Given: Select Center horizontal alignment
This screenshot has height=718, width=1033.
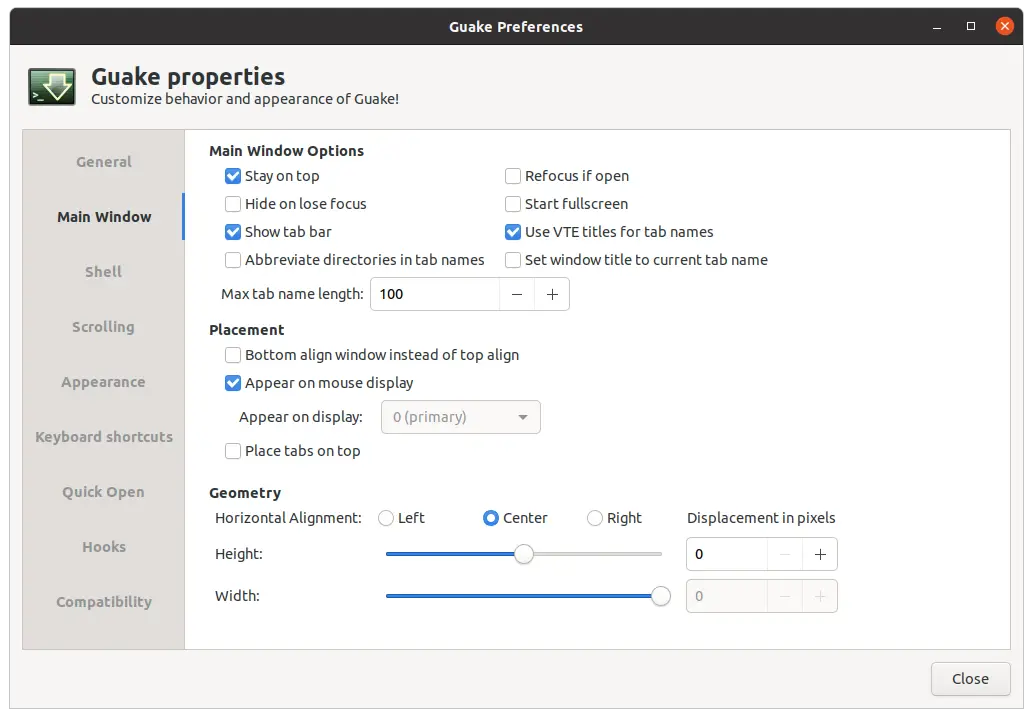Looking at the screenshot, I should [x=491, y=518].
